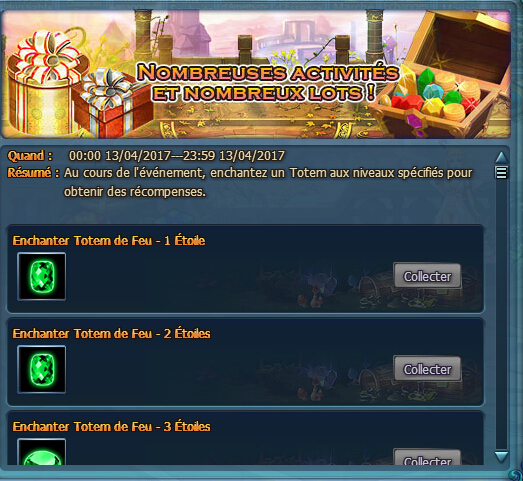The height and width of the screenshot is (481, 523).
Task: Click the 'Enchanter Totem de Feu - 3 Étoiles' heading
Action: coord(111,427)
